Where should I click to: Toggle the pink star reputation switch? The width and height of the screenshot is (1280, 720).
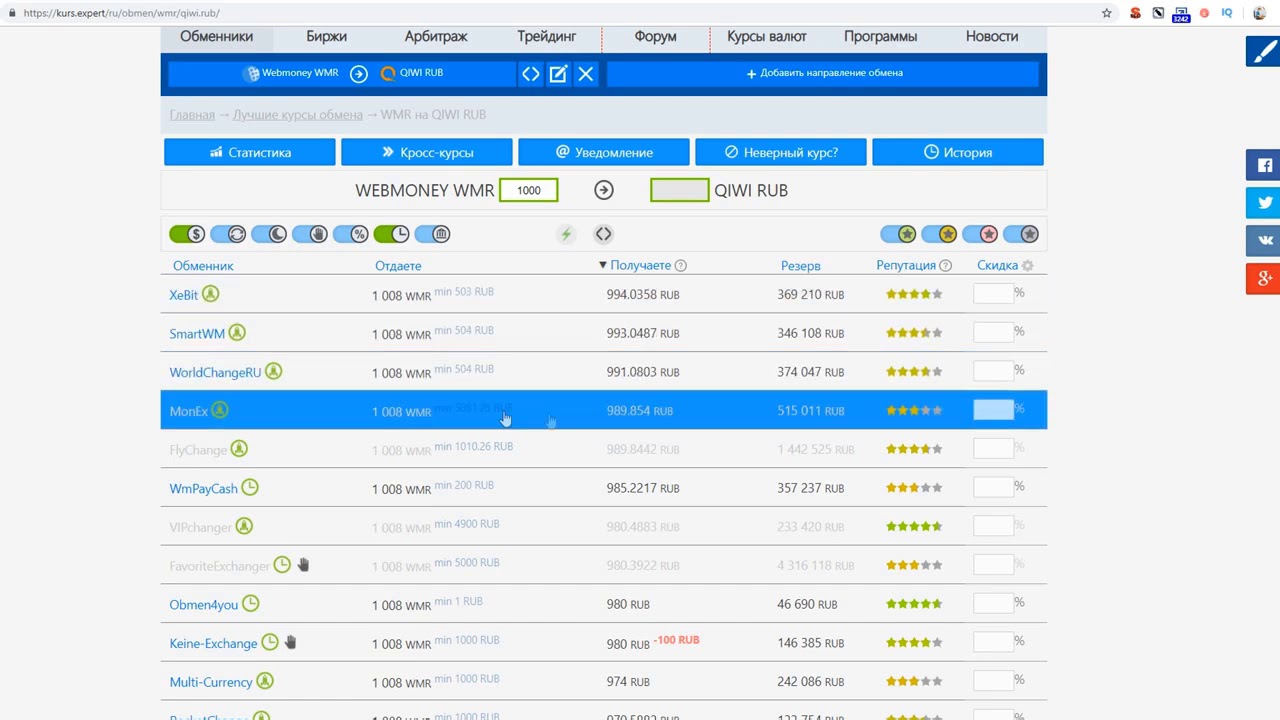(980, 234)
